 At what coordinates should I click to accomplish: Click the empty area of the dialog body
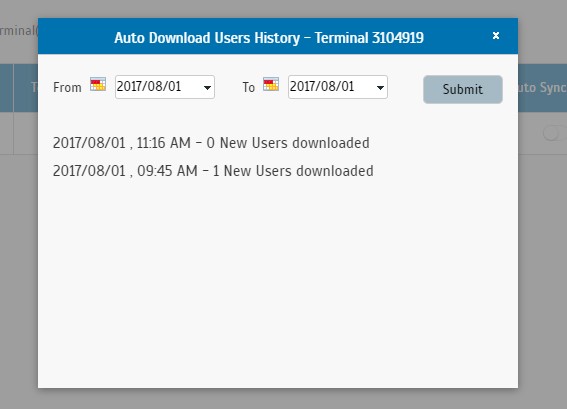tap(278, 282)
